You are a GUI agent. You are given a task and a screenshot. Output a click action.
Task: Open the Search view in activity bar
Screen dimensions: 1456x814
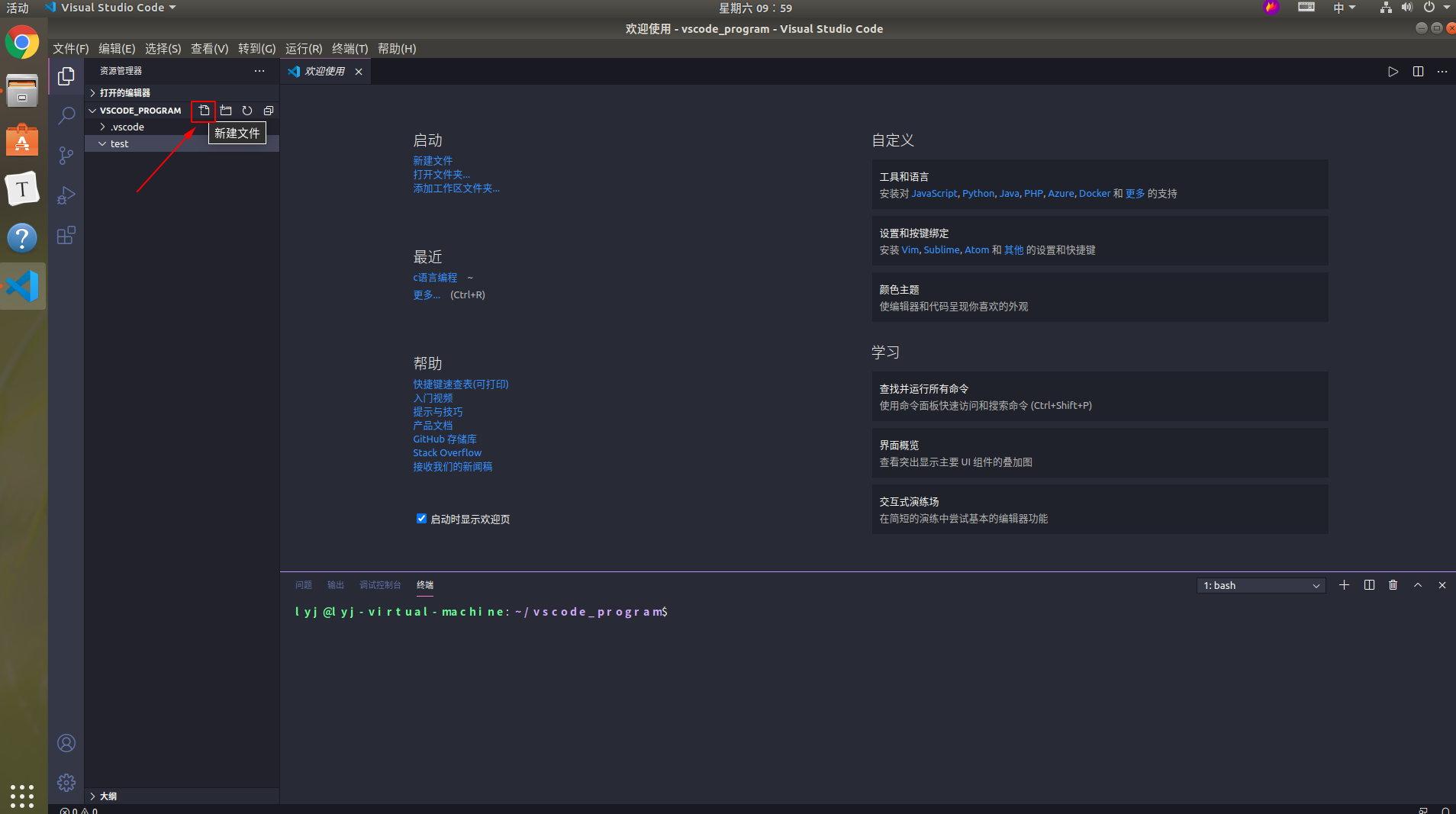pyautogui.click(x=66, y=116)
